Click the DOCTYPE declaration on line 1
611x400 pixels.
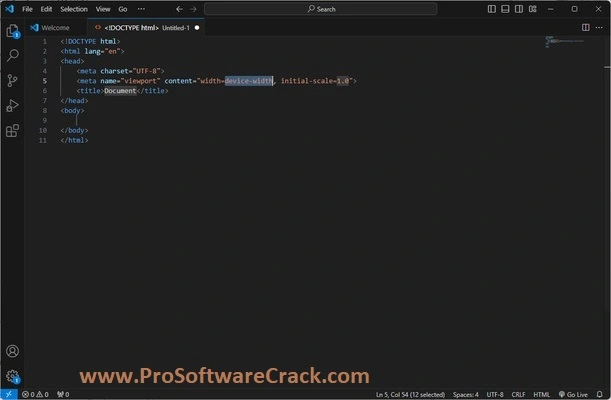[90, 41]
